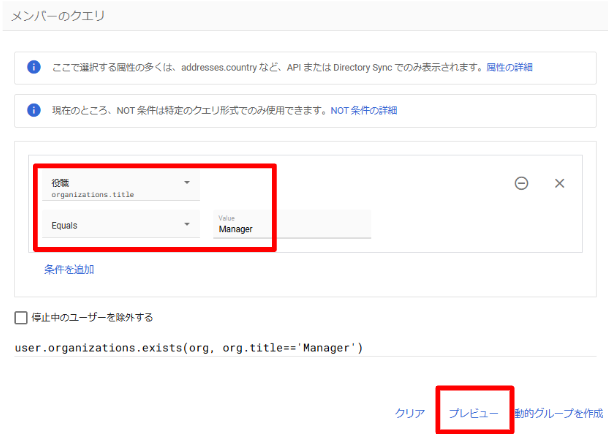Click the circled minus icon on condition row

coord(521,183)
